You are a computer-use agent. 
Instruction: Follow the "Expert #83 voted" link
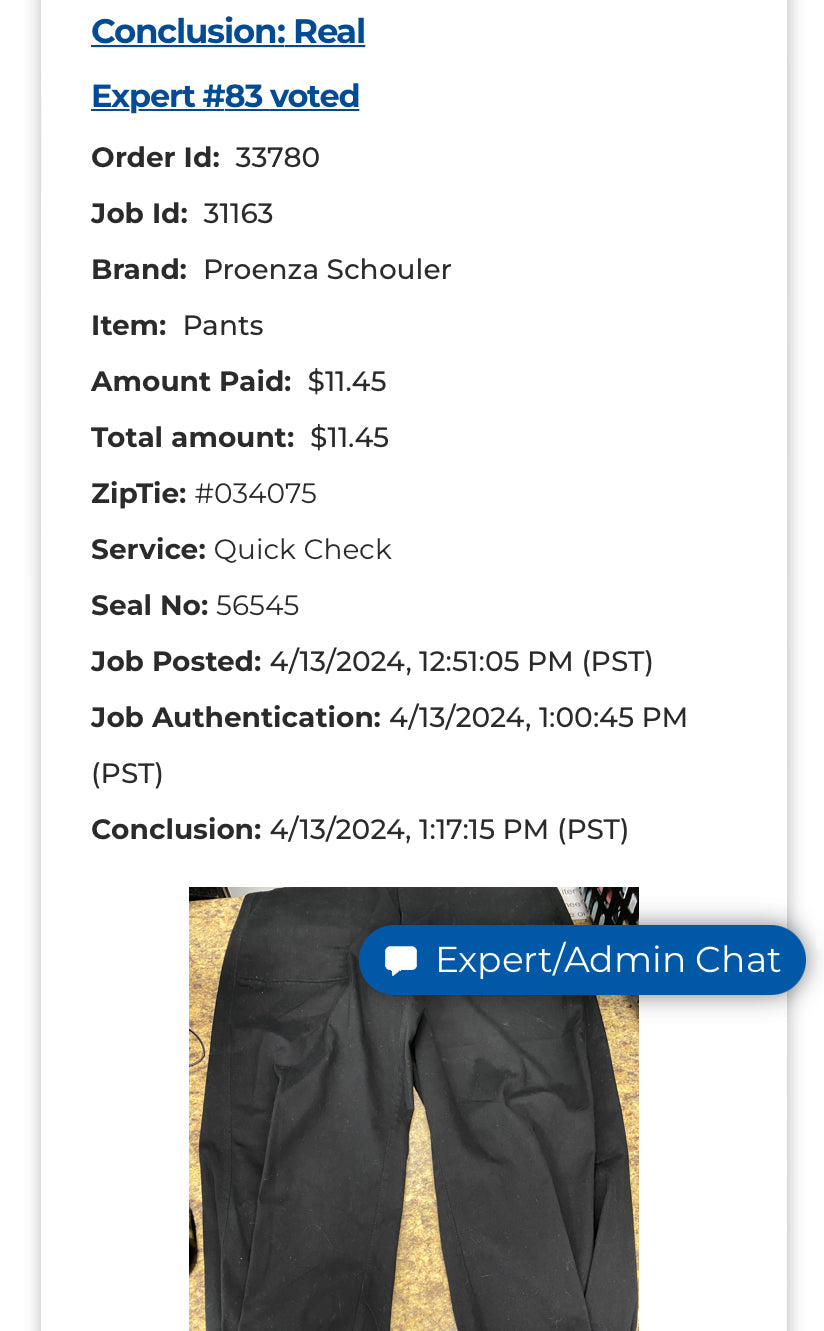point(225,96)
